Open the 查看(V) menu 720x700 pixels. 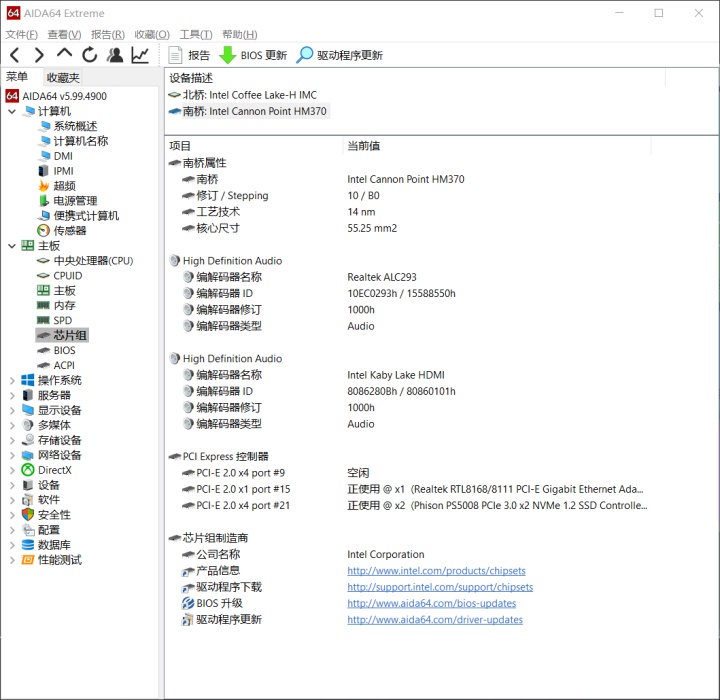coord(64,34)
